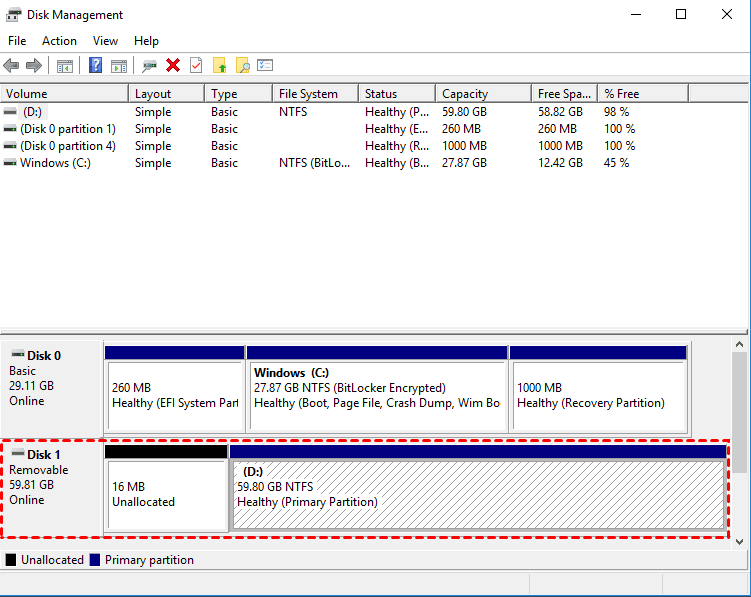Open the View menu

105,41
